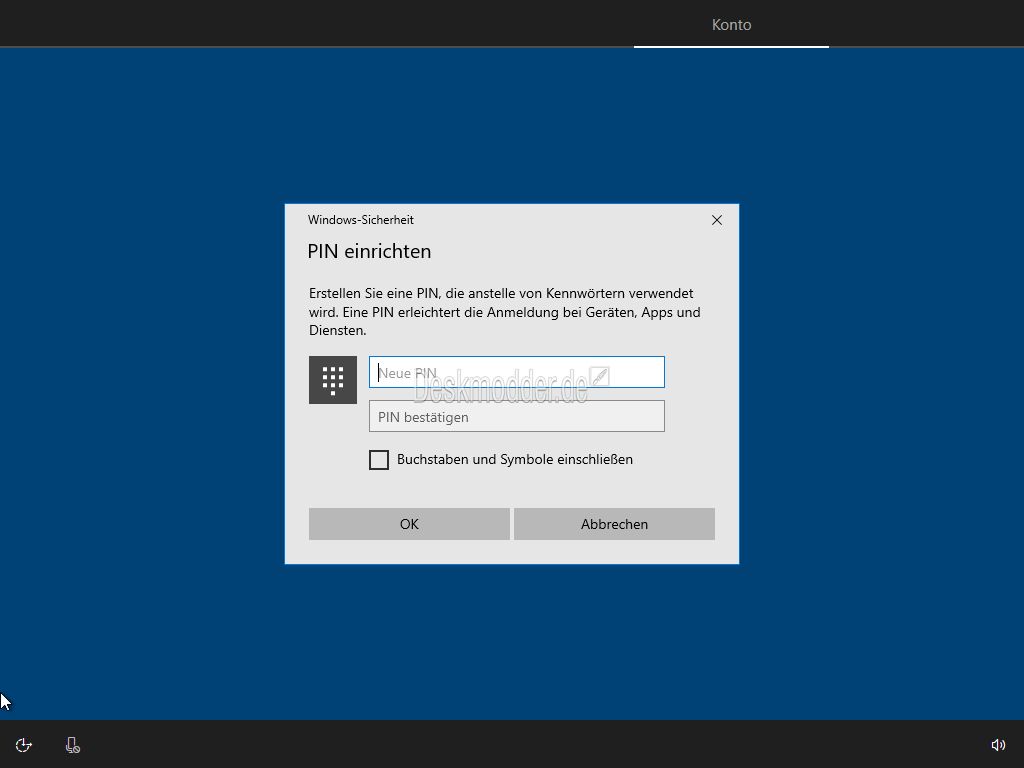Viewport: 1024px width, 768px height.
Task: Switch to the Konto tab
Action: click(x=731, y=24)
